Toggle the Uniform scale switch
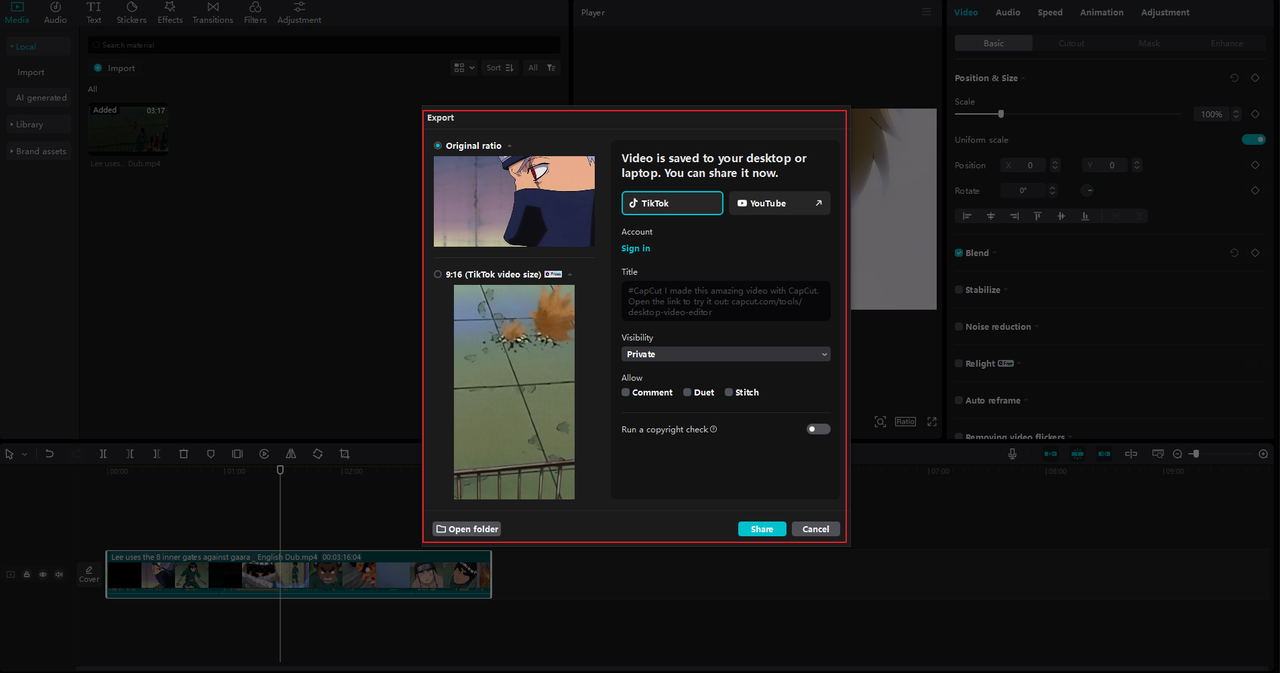Image resolution: width=1280 pixels, height=673 pixels. click(x=1253, y=140)
